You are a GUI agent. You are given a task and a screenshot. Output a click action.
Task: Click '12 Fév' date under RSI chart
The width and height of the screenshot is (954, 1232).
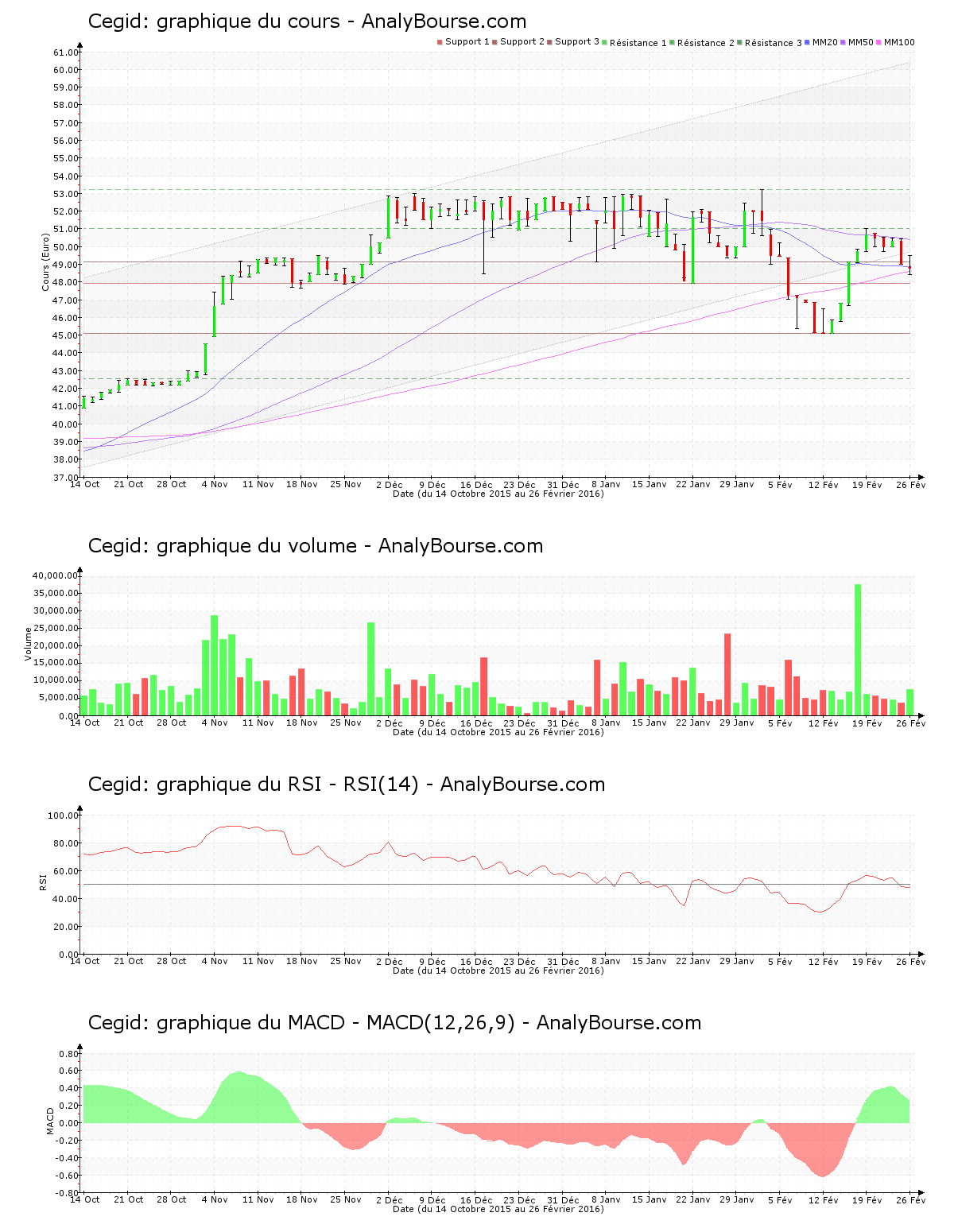(824, 961)
